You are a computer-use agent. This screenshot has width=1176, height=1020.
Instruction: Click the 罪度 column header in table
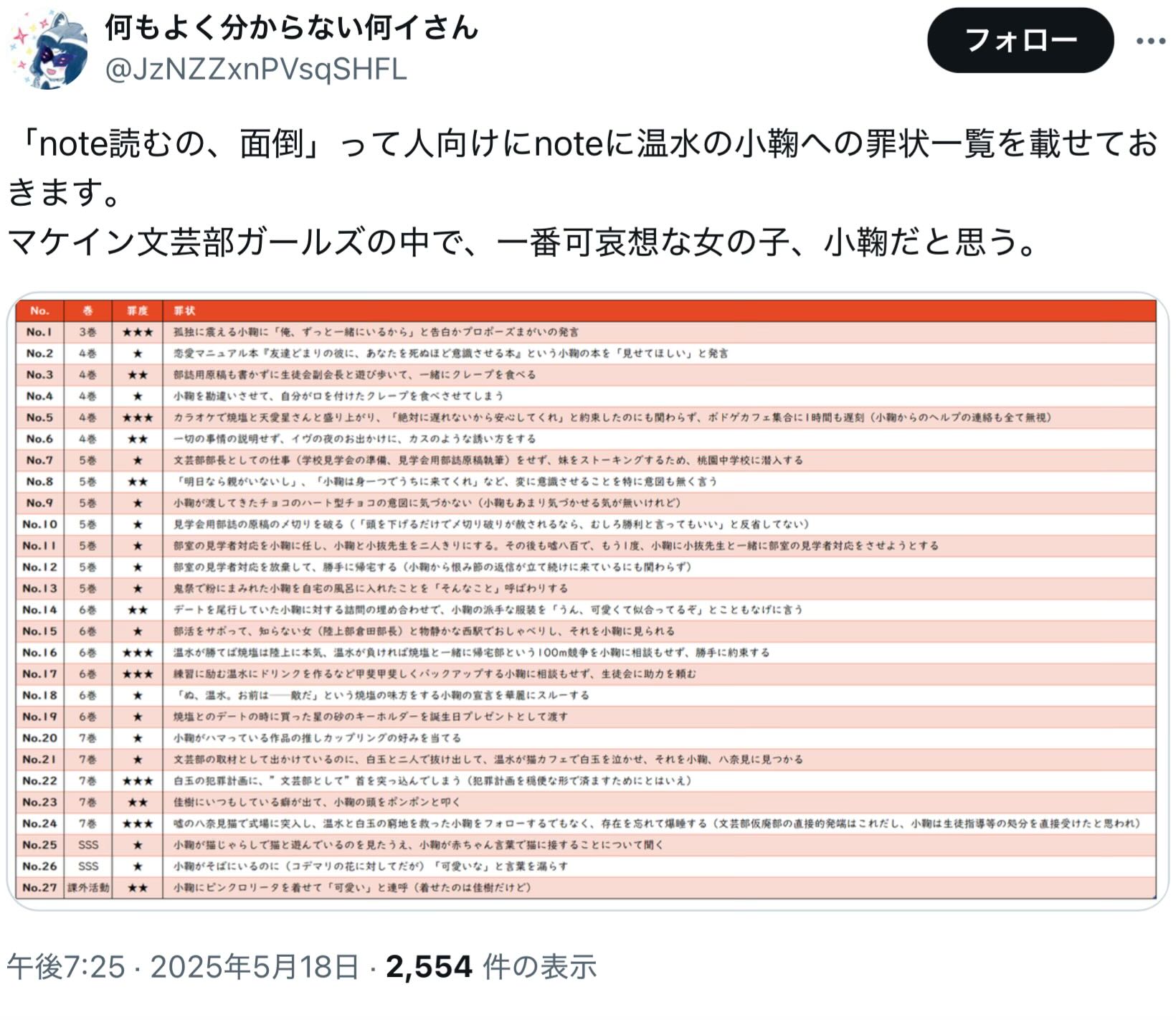(x=137, y=311)
